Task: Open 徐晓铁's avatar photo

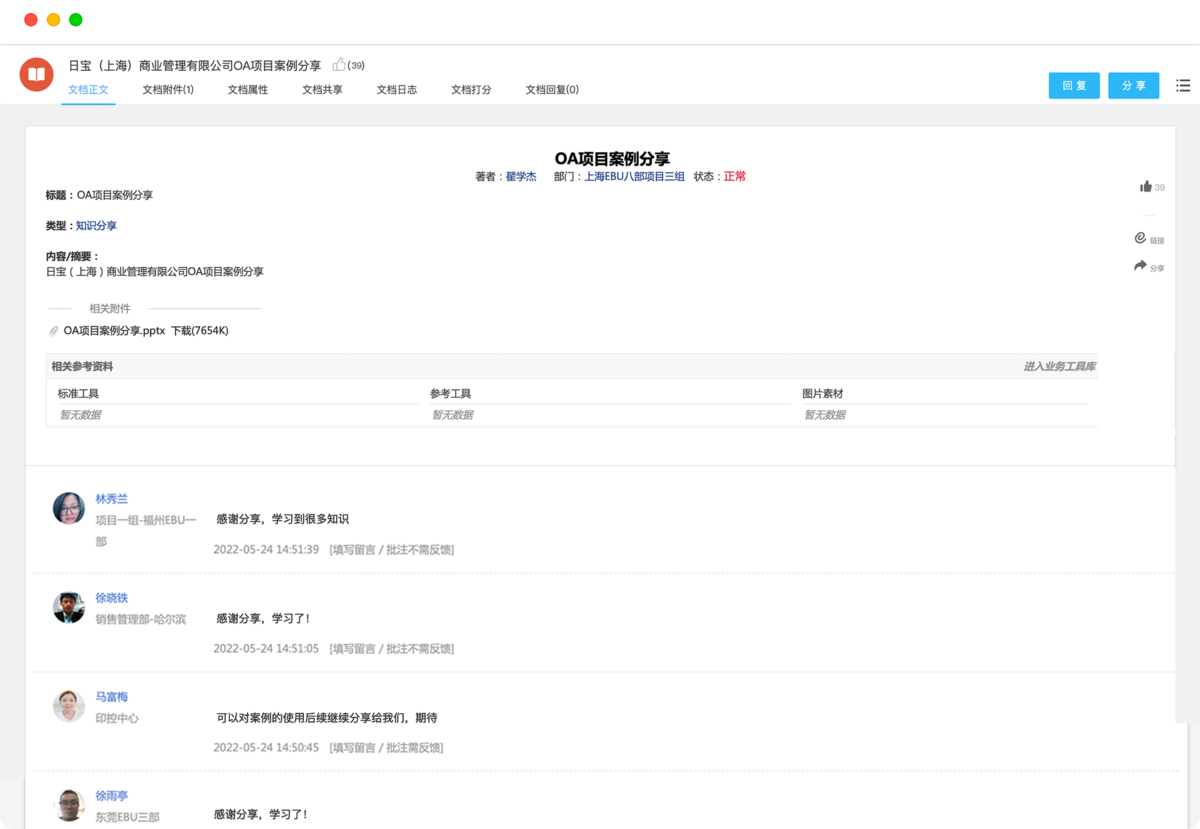Action: pos(69,607)
